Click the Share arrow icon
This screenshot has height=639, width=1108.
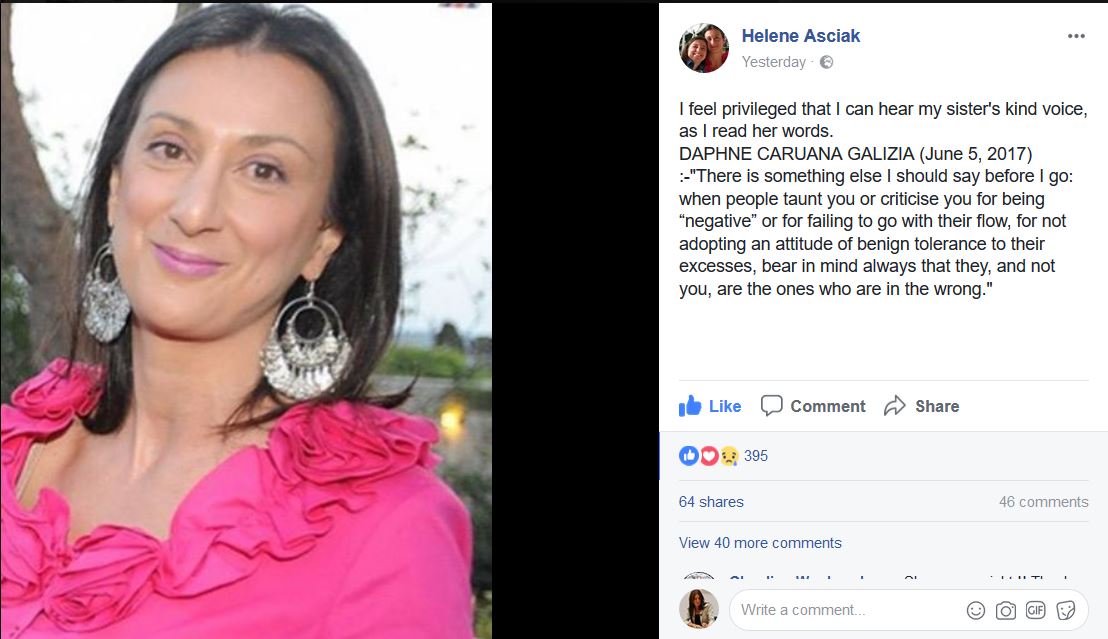point(895,406)
